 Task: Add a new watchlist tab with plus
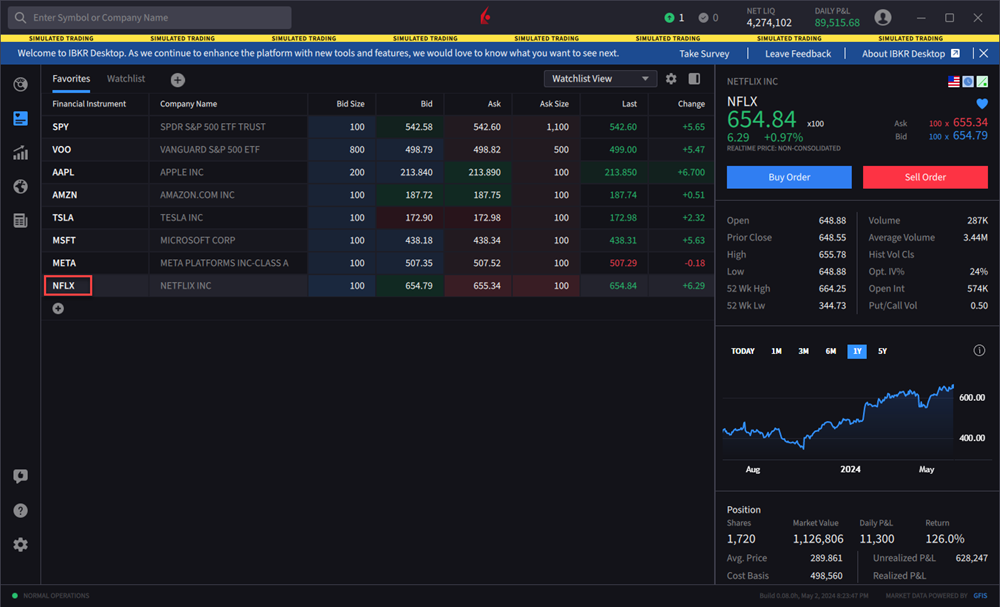(x=178, y=80)
